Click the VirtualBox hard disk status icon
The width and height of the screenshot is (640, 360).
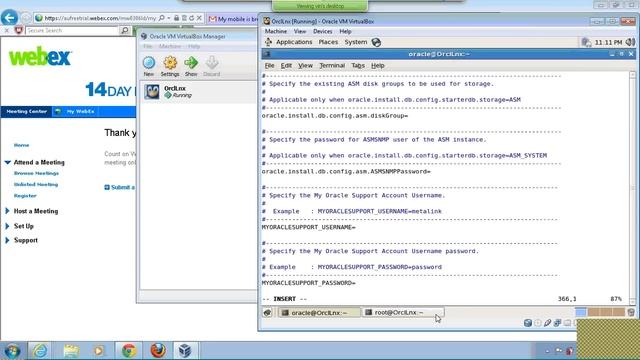pos(528,323)
